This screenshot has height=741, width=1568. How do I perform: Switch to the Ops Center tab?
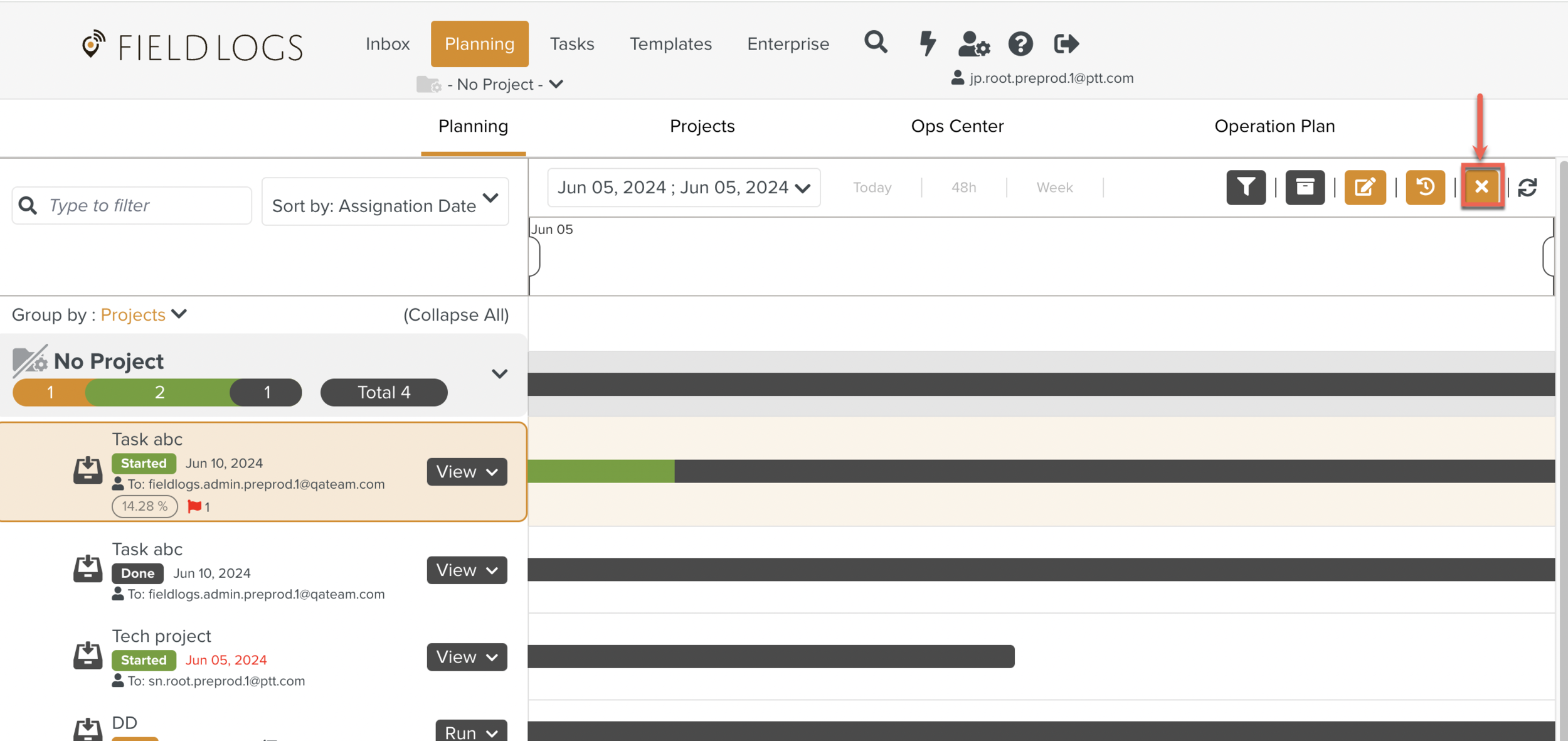click(957, 126)
